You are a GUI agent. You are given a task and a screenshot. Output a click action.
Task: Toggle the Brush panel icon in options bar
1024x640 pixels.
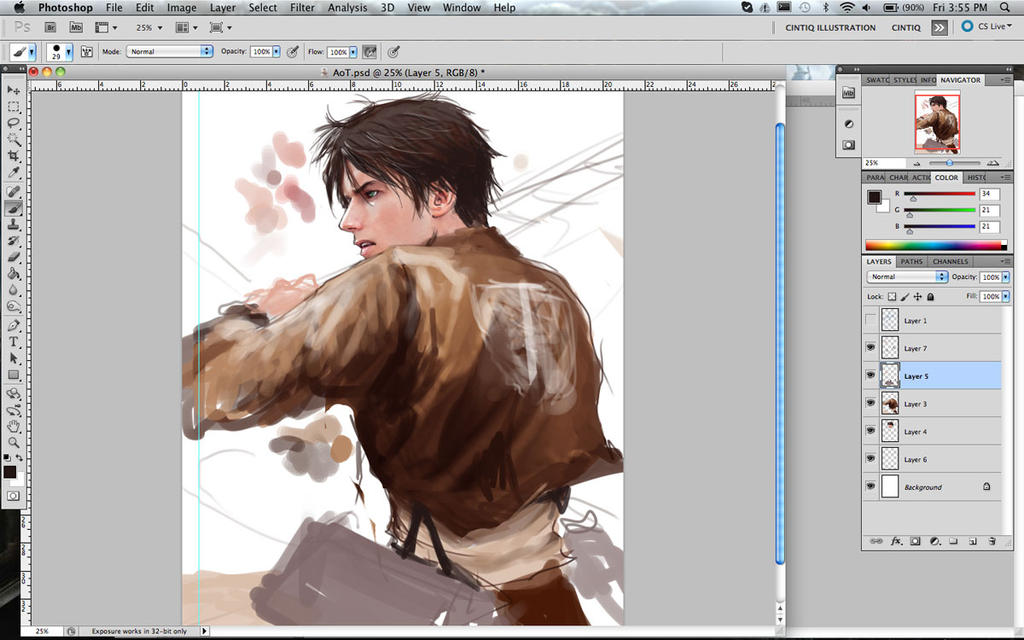pyautogui.click(x=86, y=52)
